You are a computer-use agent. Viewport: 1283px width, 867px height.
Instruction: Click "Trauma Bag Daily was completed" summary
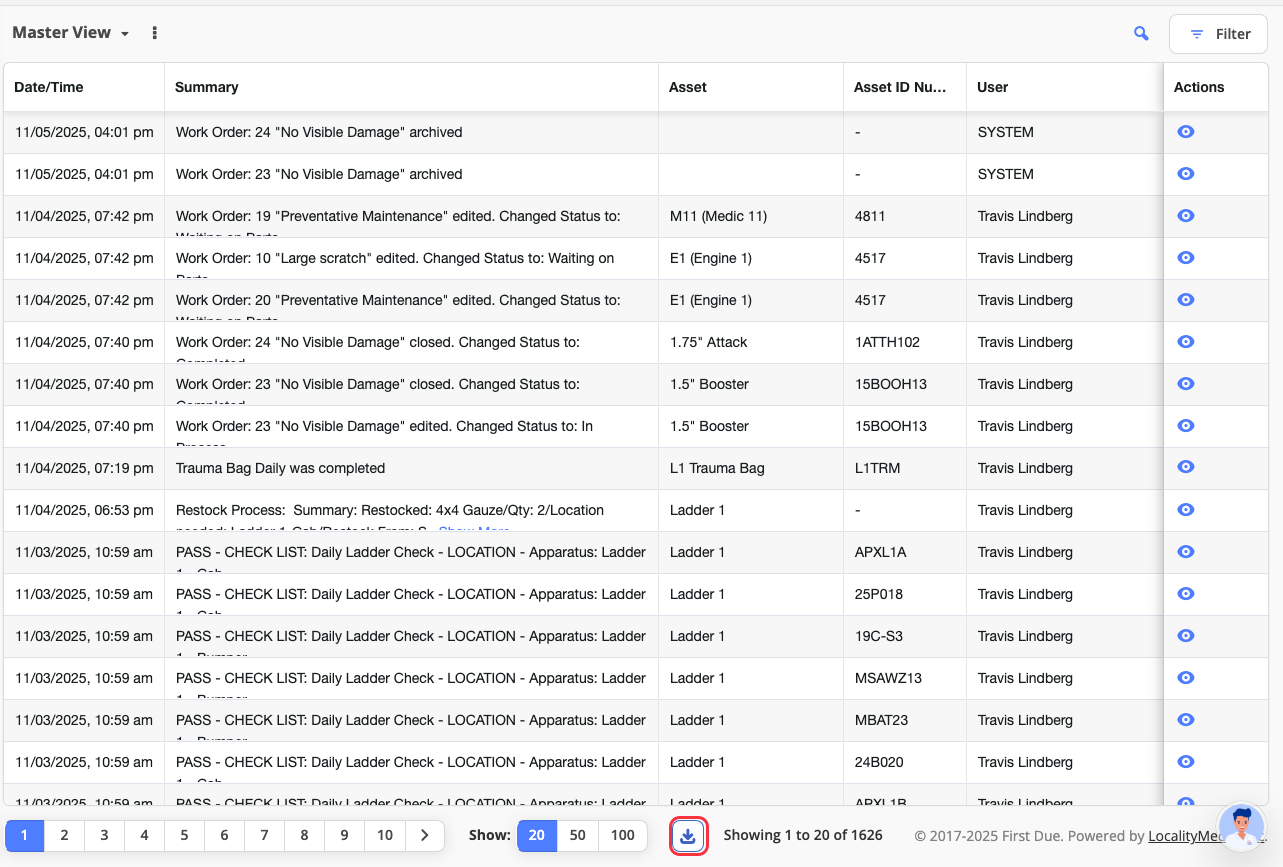(280, 468)
